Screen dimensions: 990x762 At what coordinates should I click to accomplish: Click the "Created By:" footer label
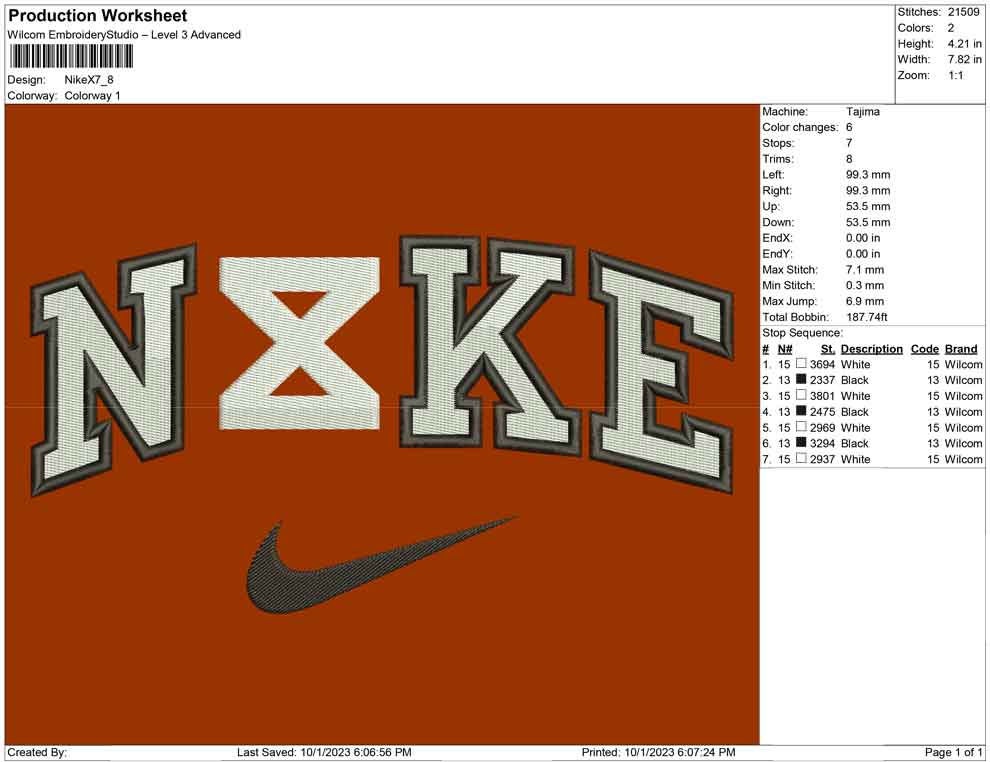click(37, 752)
